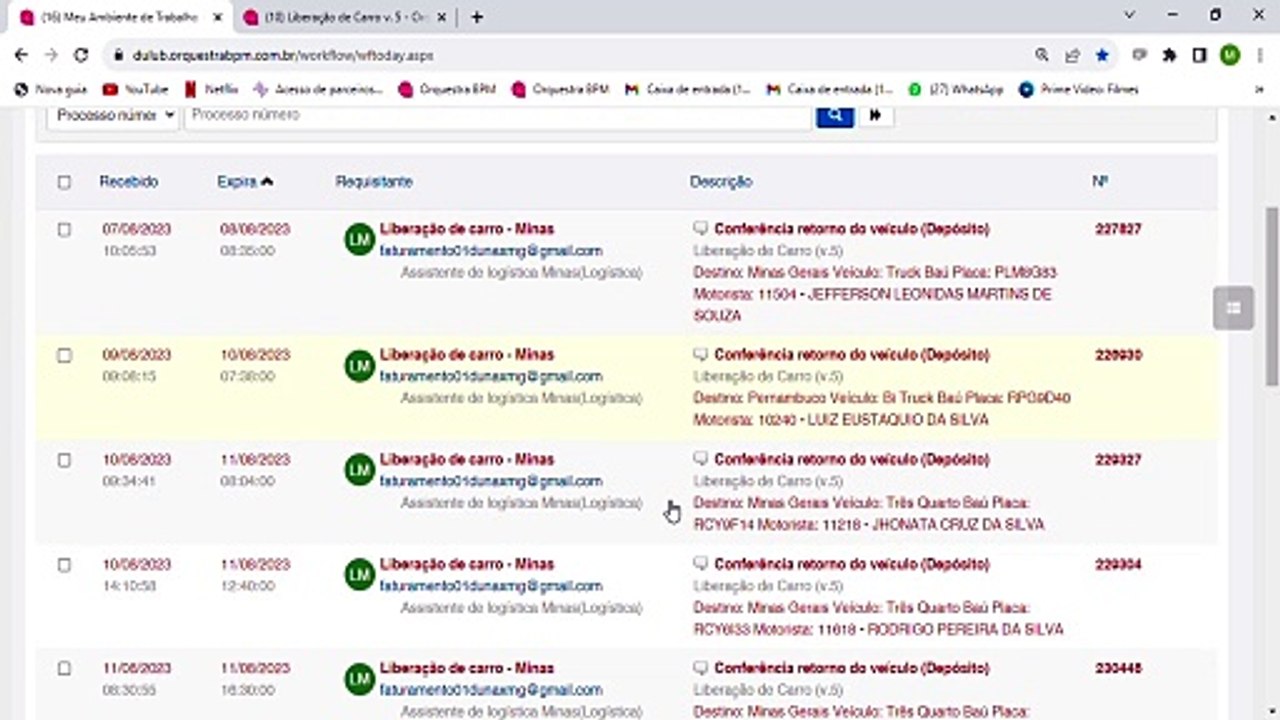Open the YouTube bookmark

(x=135, y=89)
